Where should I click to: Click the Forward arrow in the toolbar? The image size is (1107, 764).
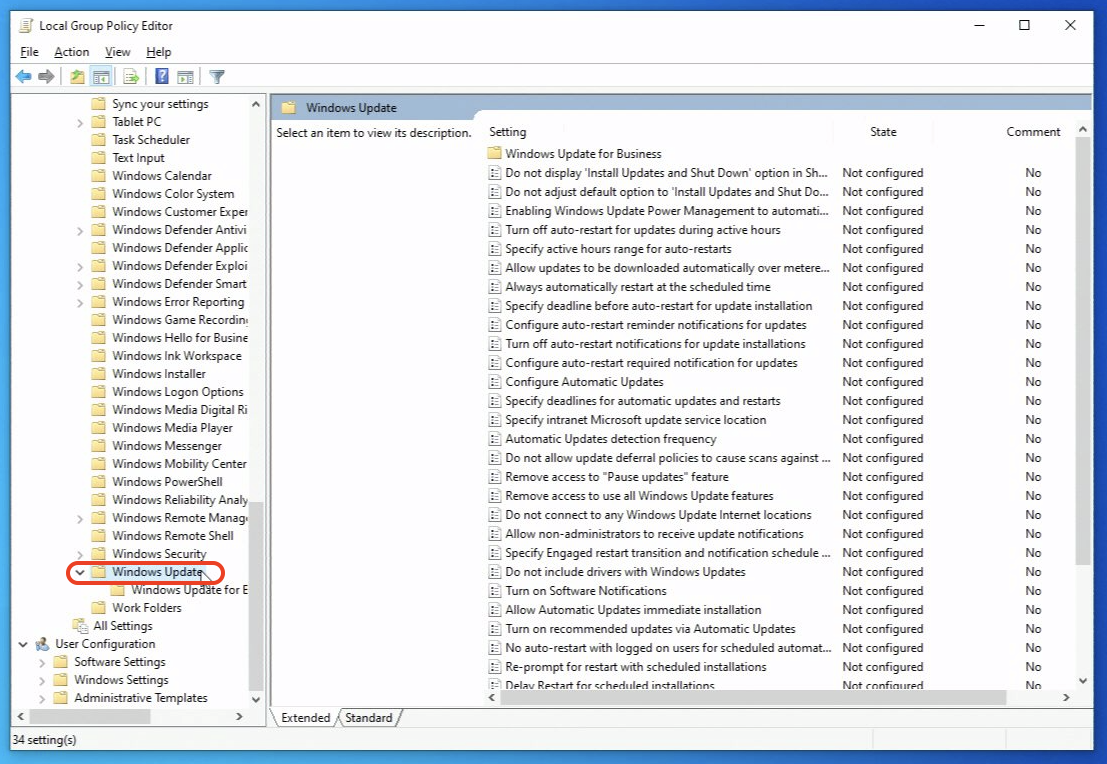coord(47,76)
